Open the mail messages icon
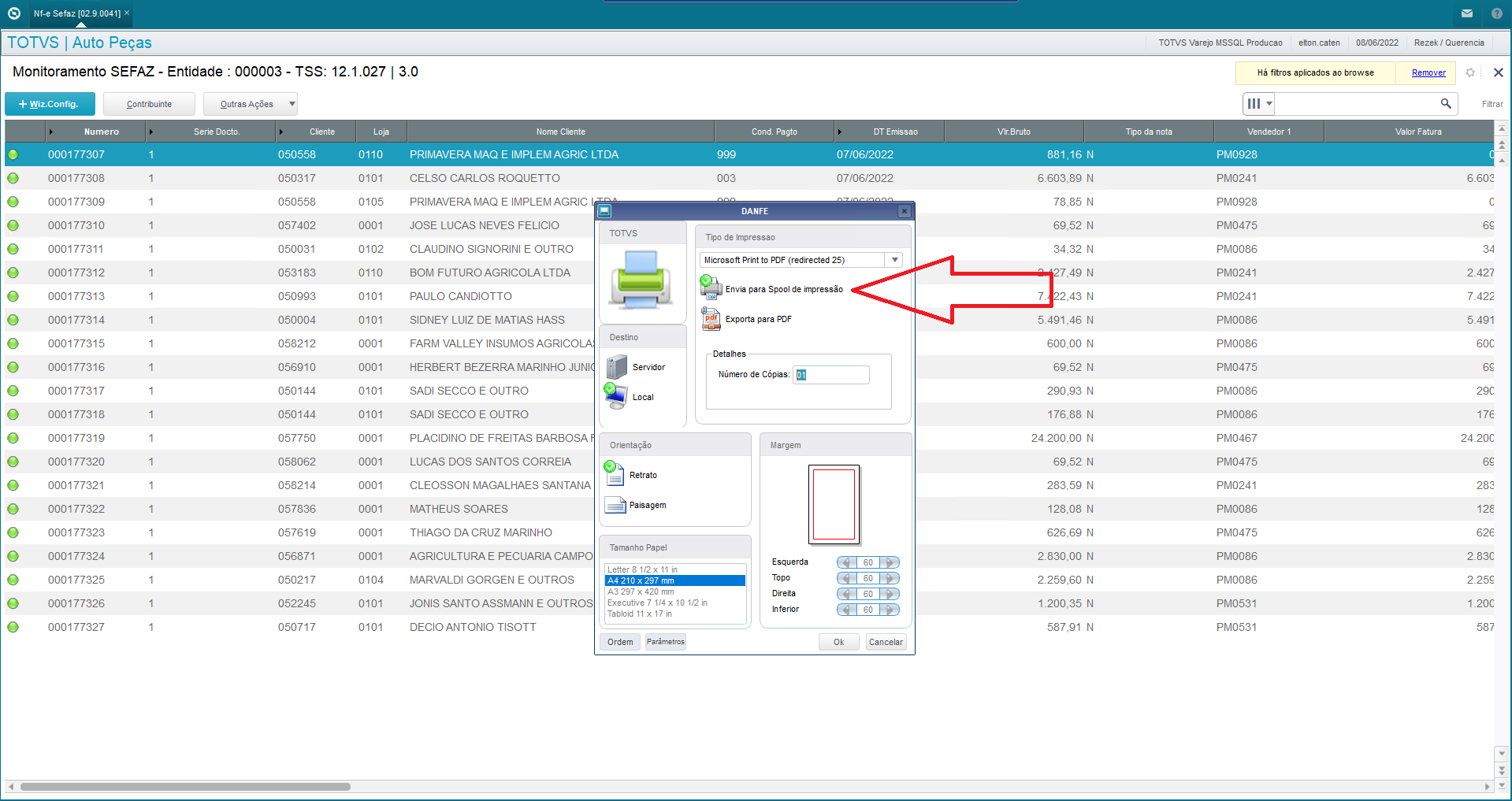This screenshot has width=1512, height=801. [1467, 13]
